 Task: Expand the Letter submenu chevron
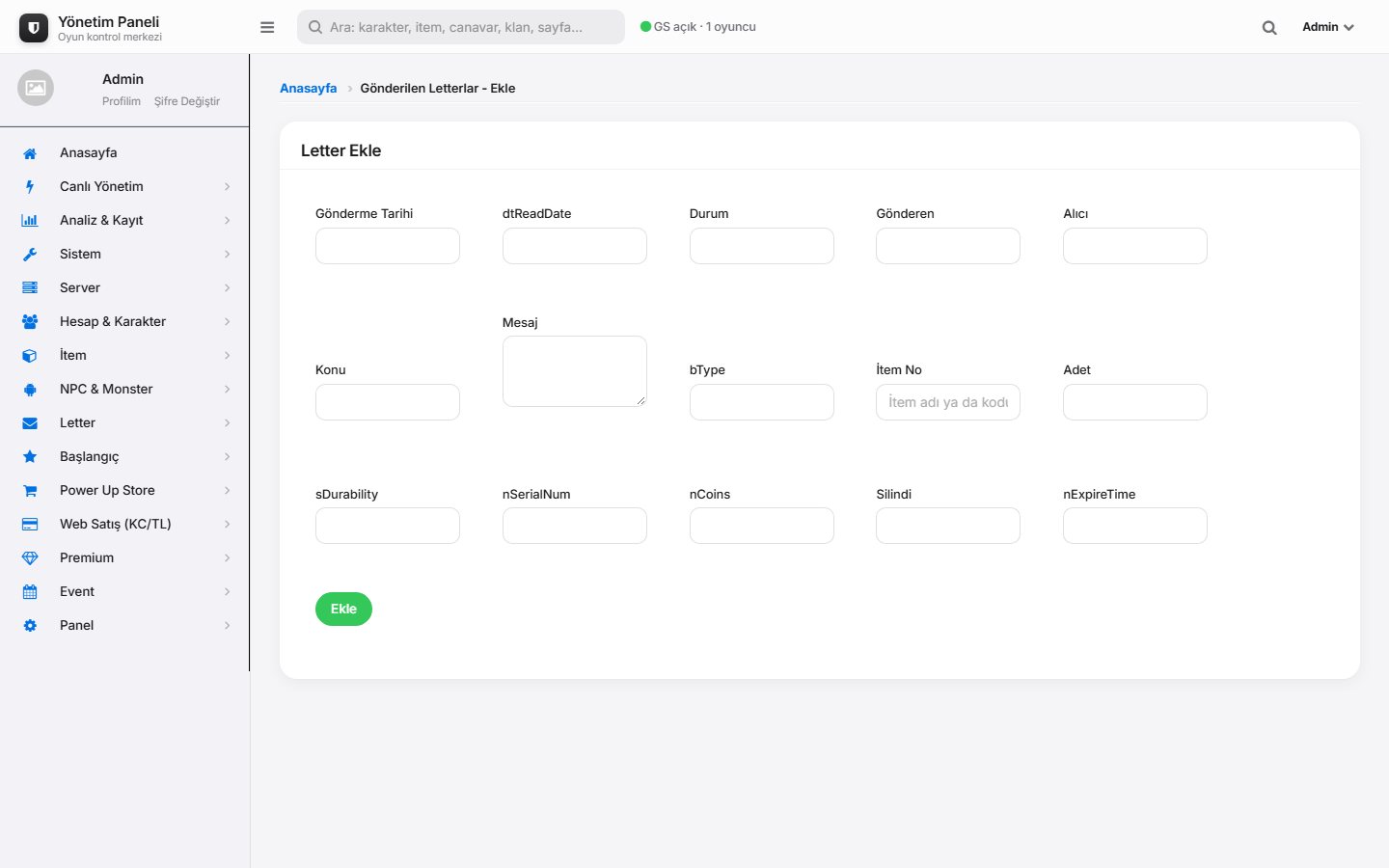[228, 423]
